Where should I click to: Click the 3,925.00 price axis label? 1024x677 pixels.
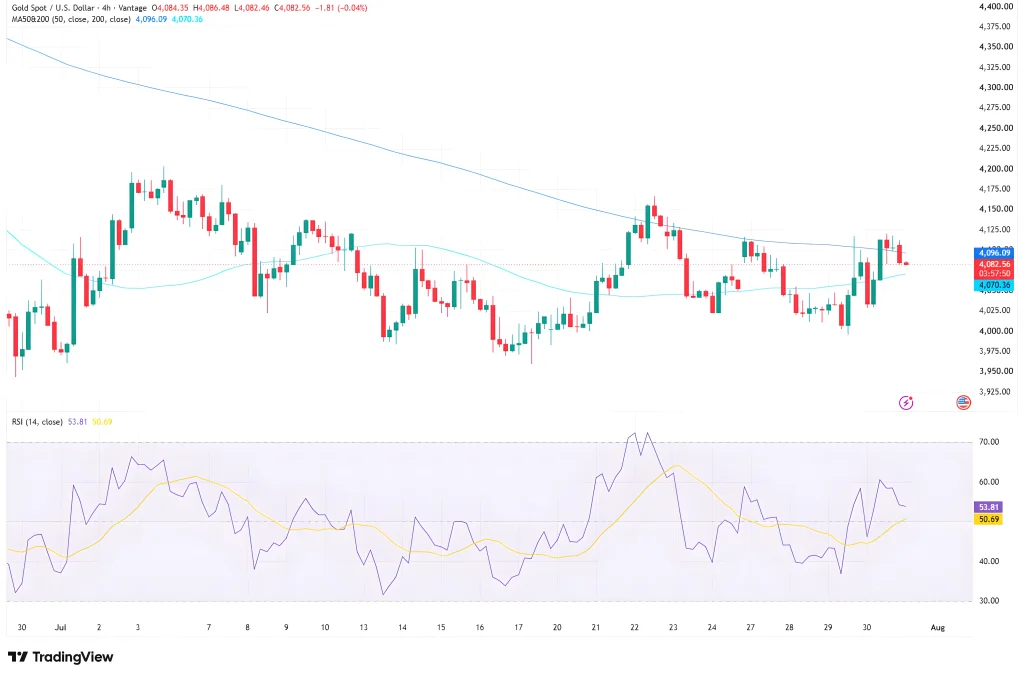995,392
